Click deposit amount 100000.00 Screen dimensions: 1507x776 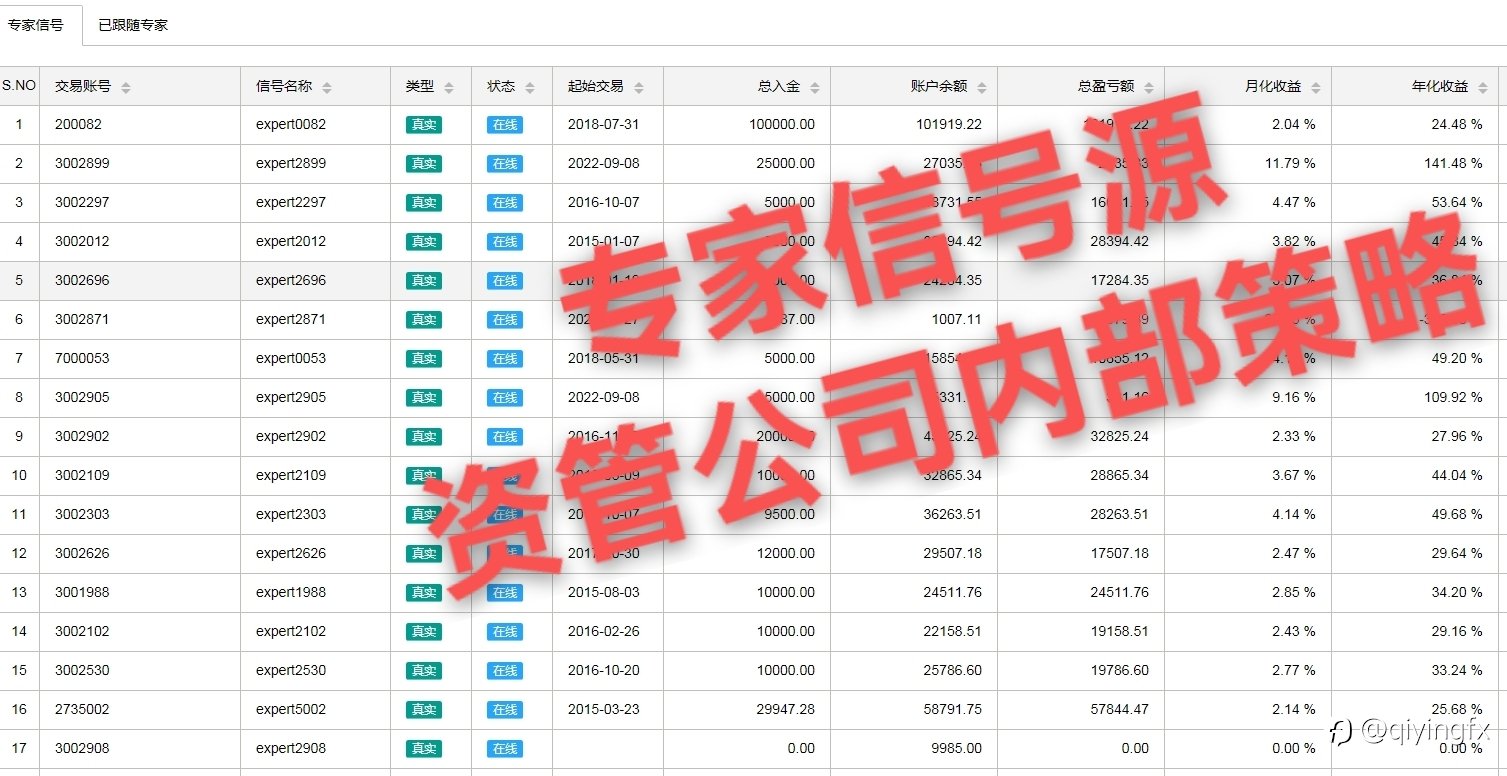pyautogui.click(x=782, y=125)
